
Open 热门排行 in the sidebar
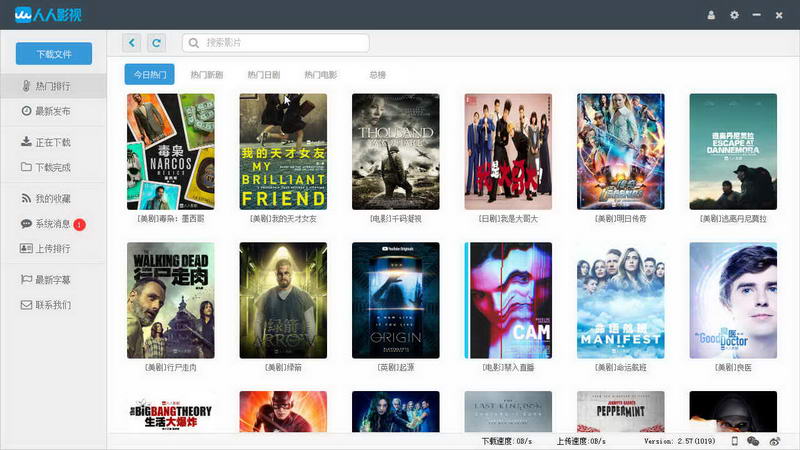coord(53,86)
